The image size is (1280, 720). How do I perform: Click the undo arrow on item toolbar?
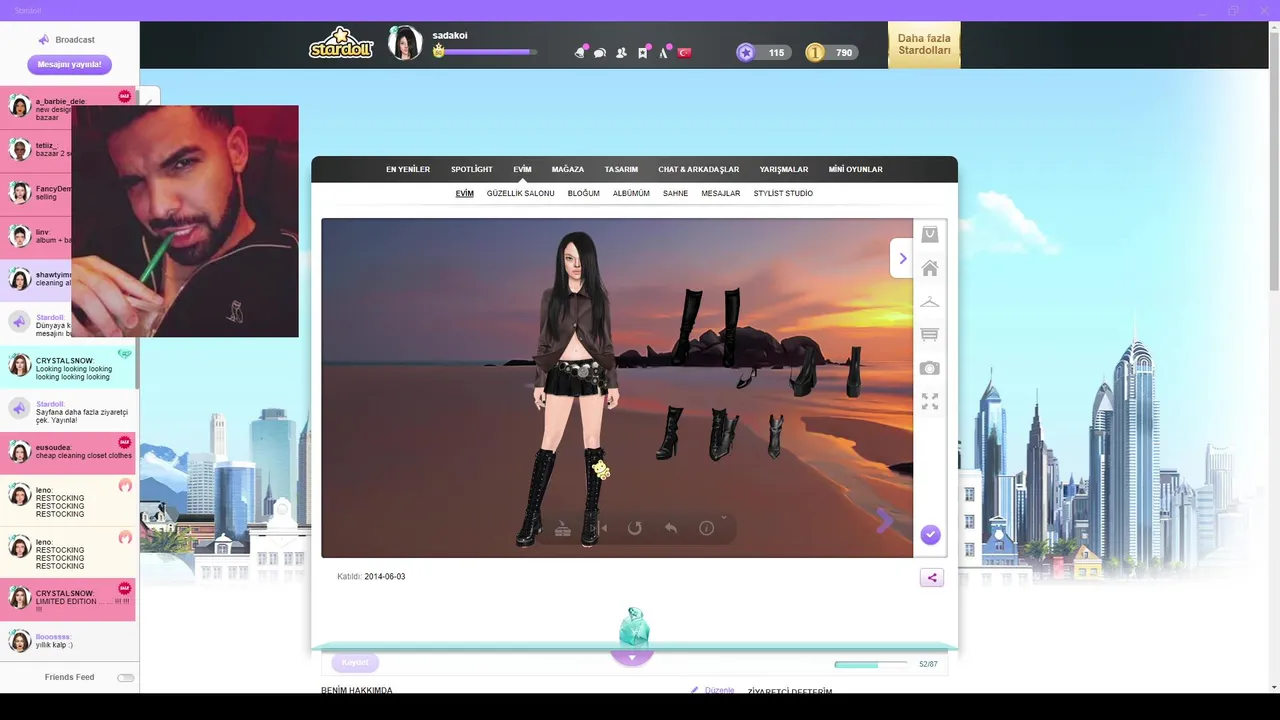[x=671, y=528]
